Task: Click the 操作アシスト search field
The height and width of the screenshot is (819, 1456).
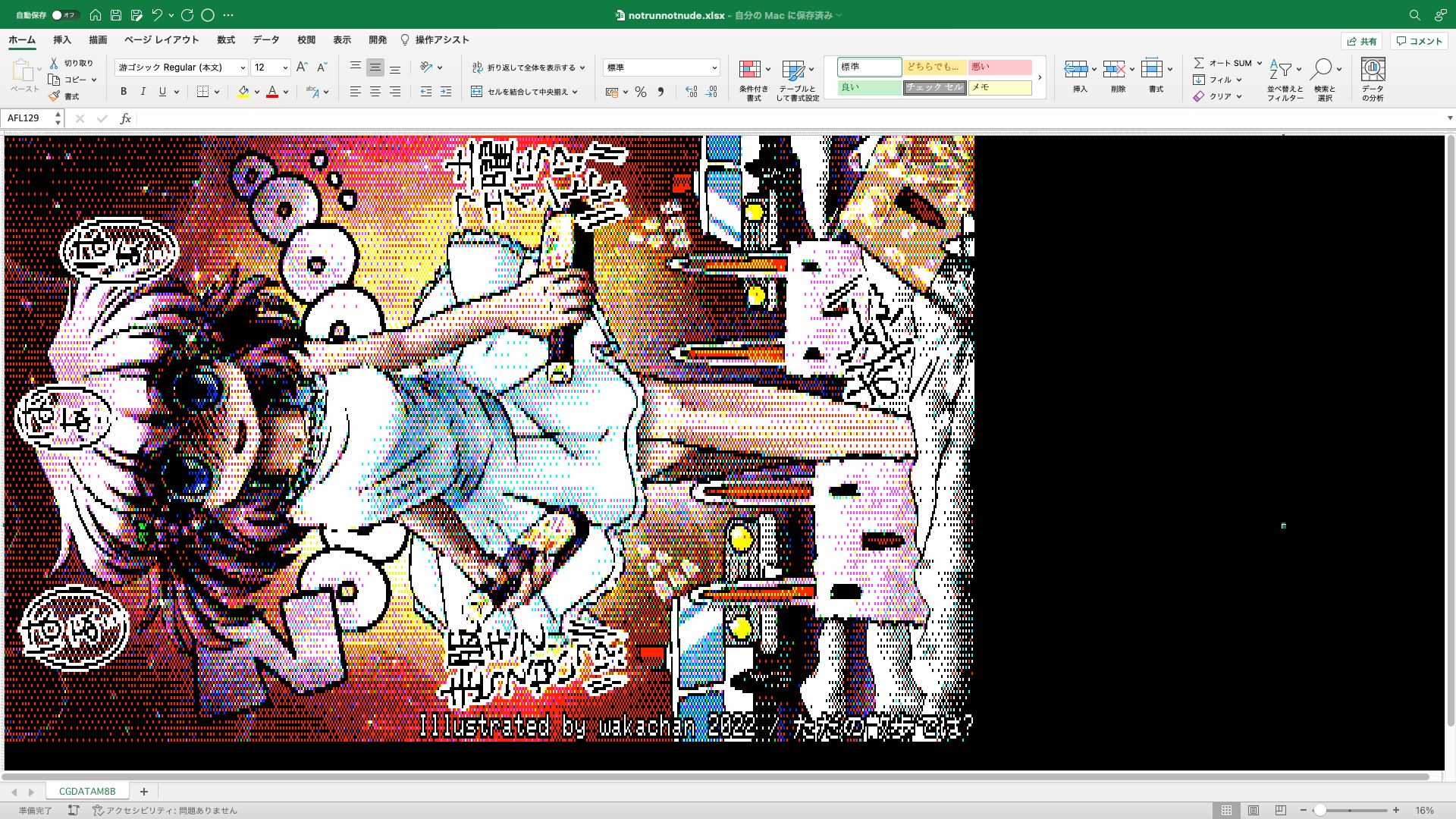Action: 435,40
